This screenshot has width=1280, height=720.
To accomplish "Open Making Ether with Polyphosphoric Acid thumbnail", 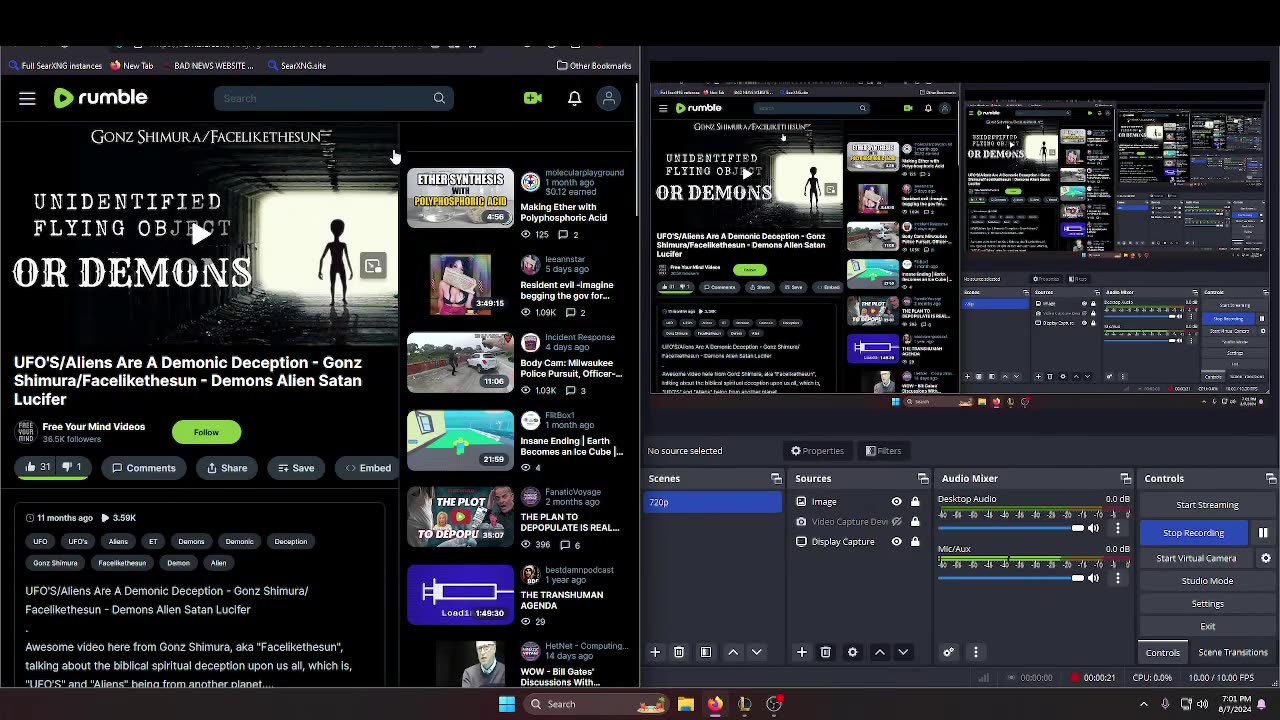I will point(460,197).
